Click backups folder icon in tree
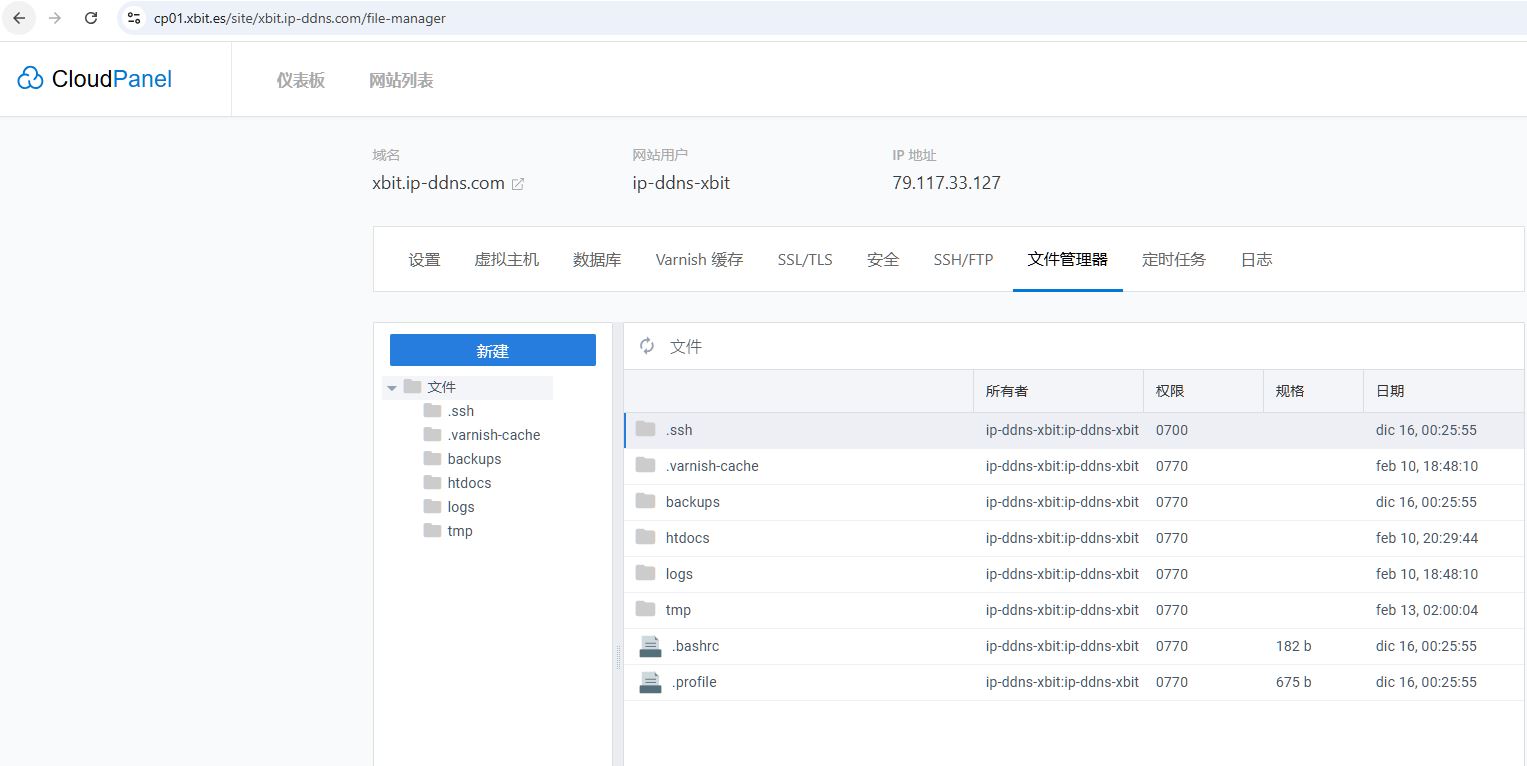 [x=432, y=458]
